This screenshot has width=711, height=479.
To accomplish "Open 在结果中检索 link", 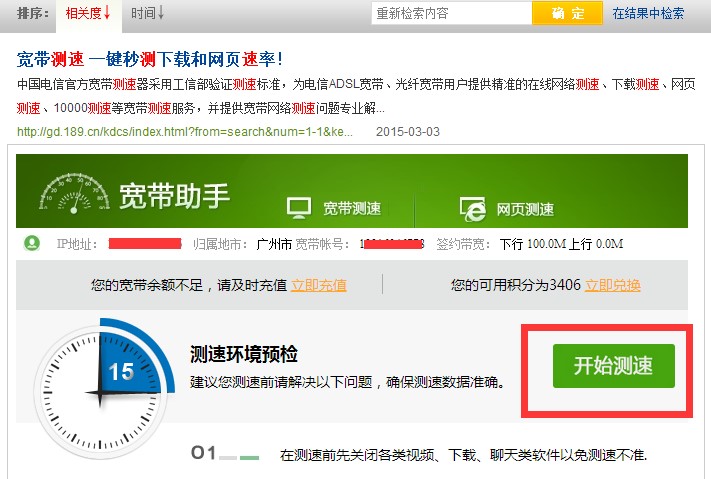I will pyautogui.click(x=648, y=14).
